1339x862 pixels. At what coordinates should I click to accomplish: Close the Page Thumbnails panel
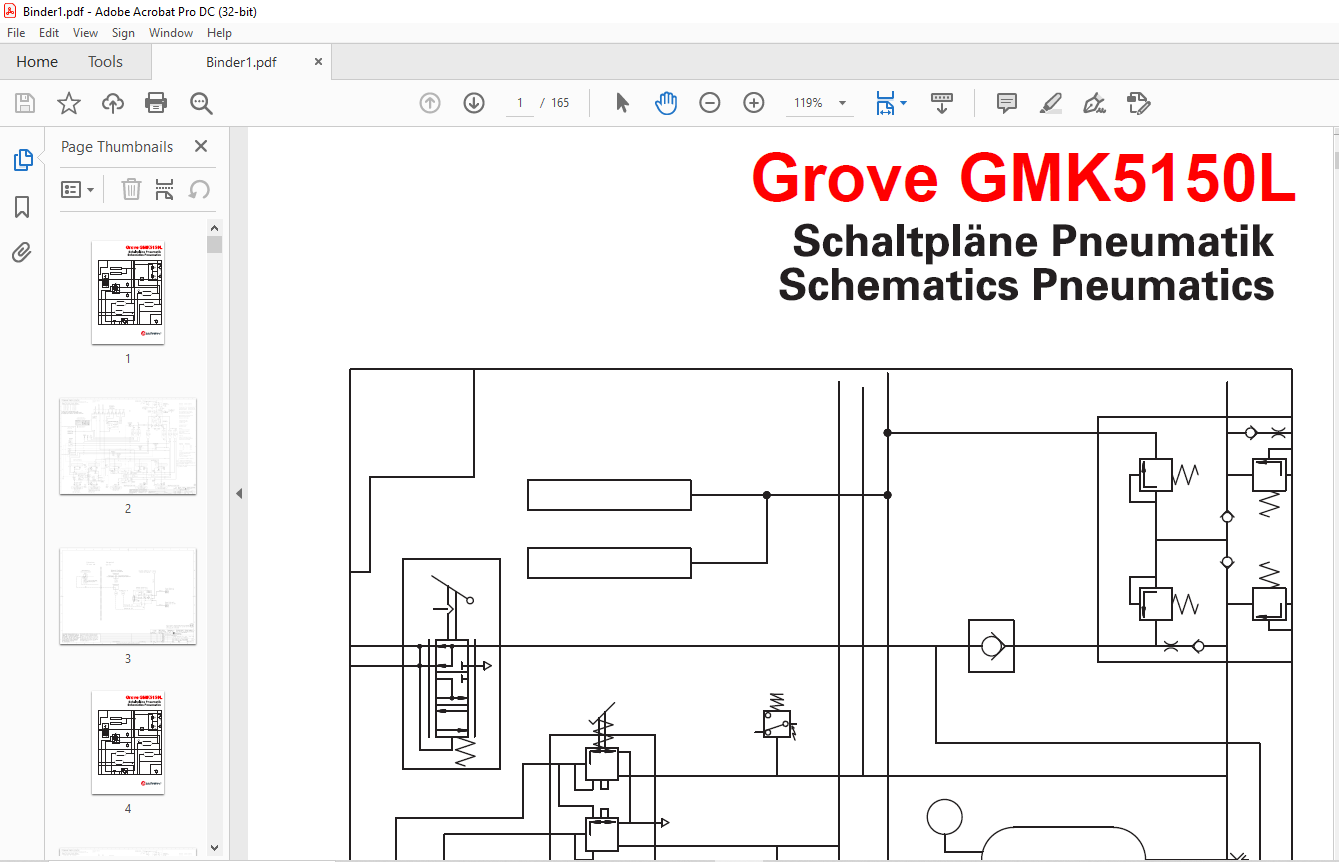(x=201, y=146)
